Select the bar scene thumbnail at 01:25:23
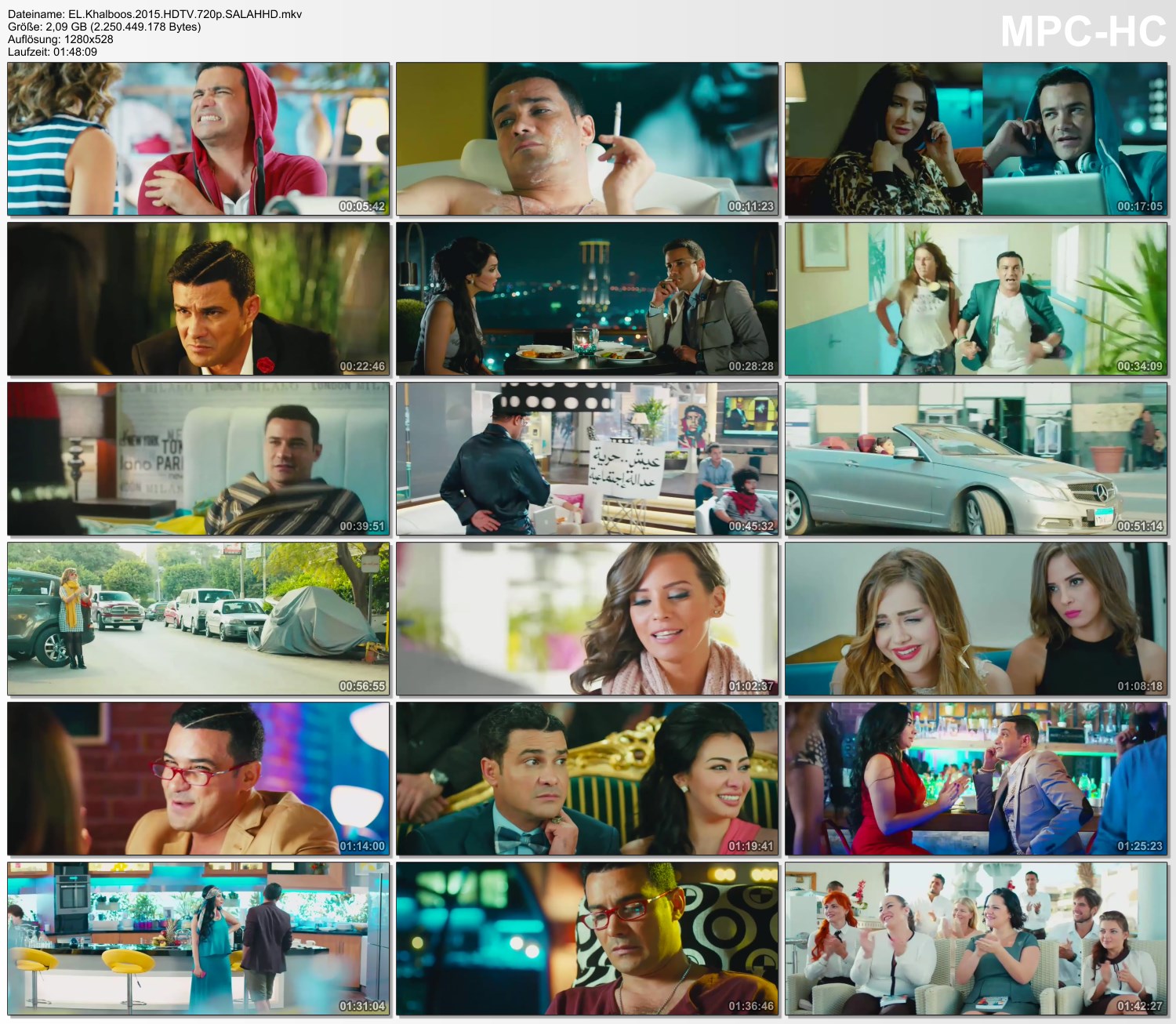The image size is (1176, 1024). coord(976,779)
